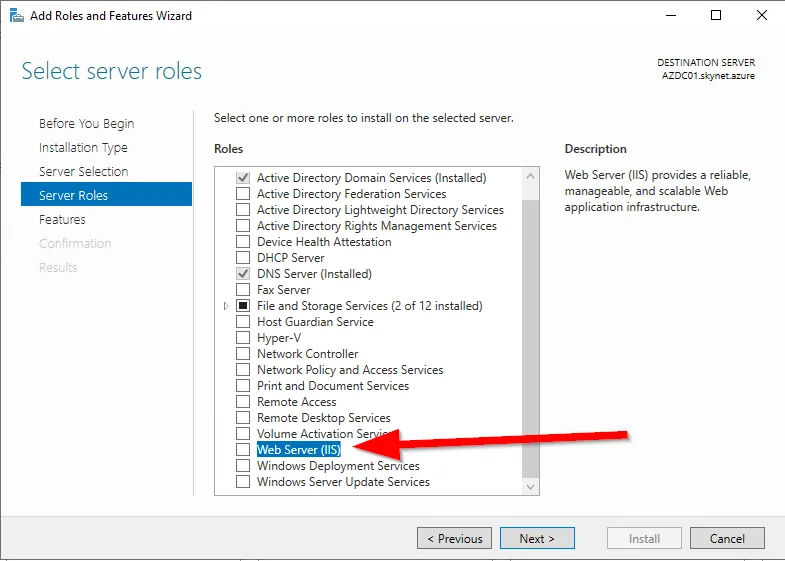The height and width of the screenshot is (561, 785).
Task: Select the Server Roles step
Action: pos(106,195)
